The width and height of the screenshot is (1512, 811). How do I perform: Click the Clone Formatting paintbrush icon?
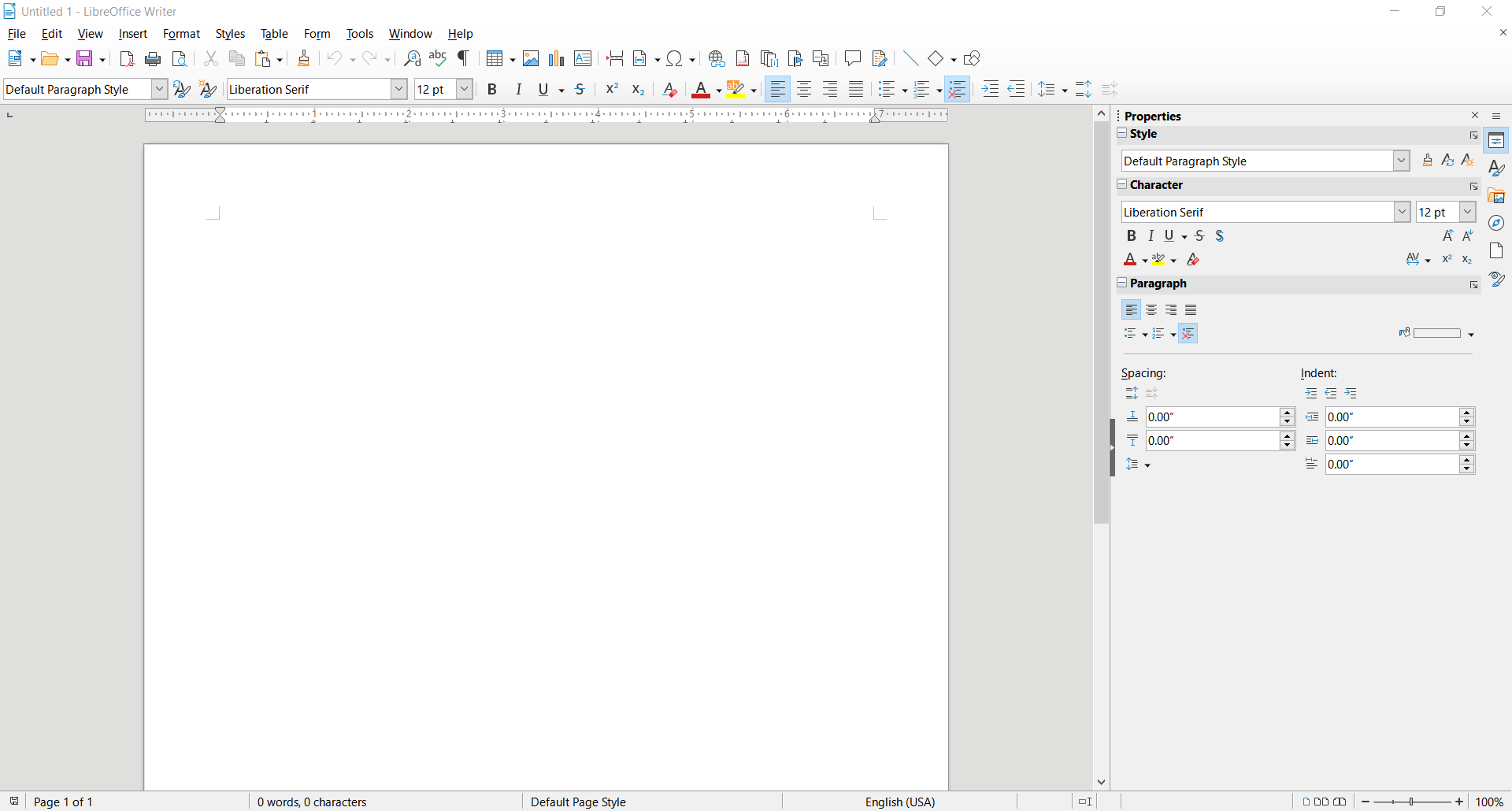304,58
